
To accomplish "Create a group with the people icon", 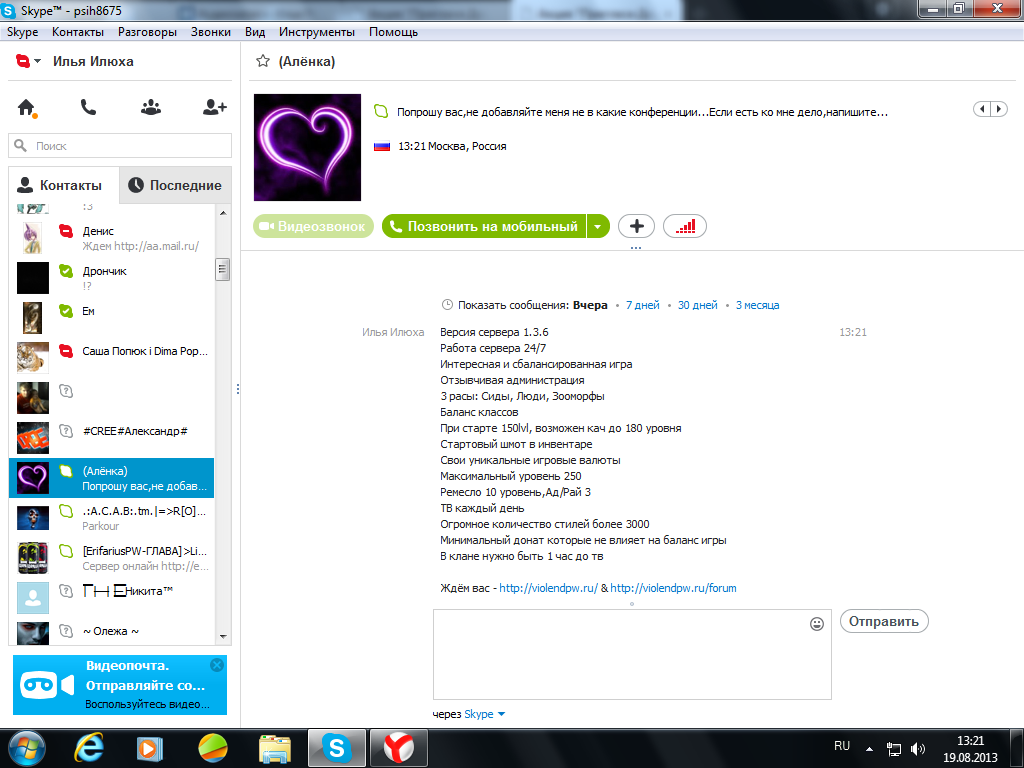I will click(151, 107).
